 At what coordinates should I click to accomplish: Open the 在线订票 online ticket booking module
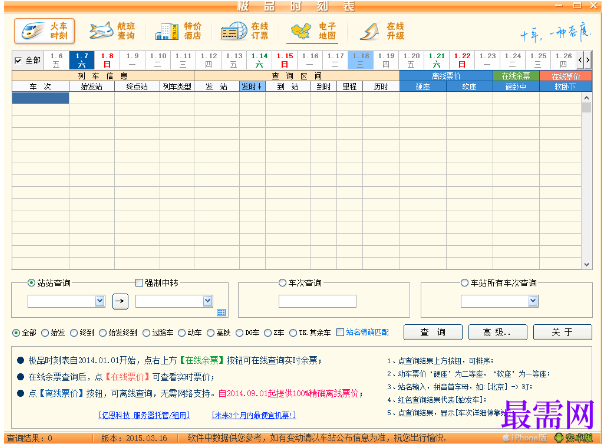click(x=245, y=31)
